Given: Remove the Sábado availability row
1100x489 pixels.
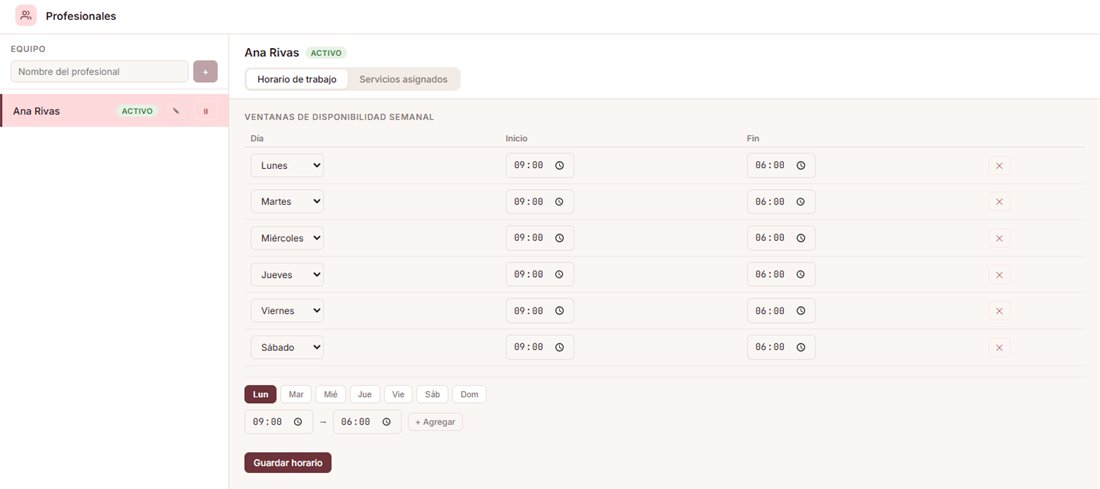Looking at the screenshot, I should [x=999, y=347].
